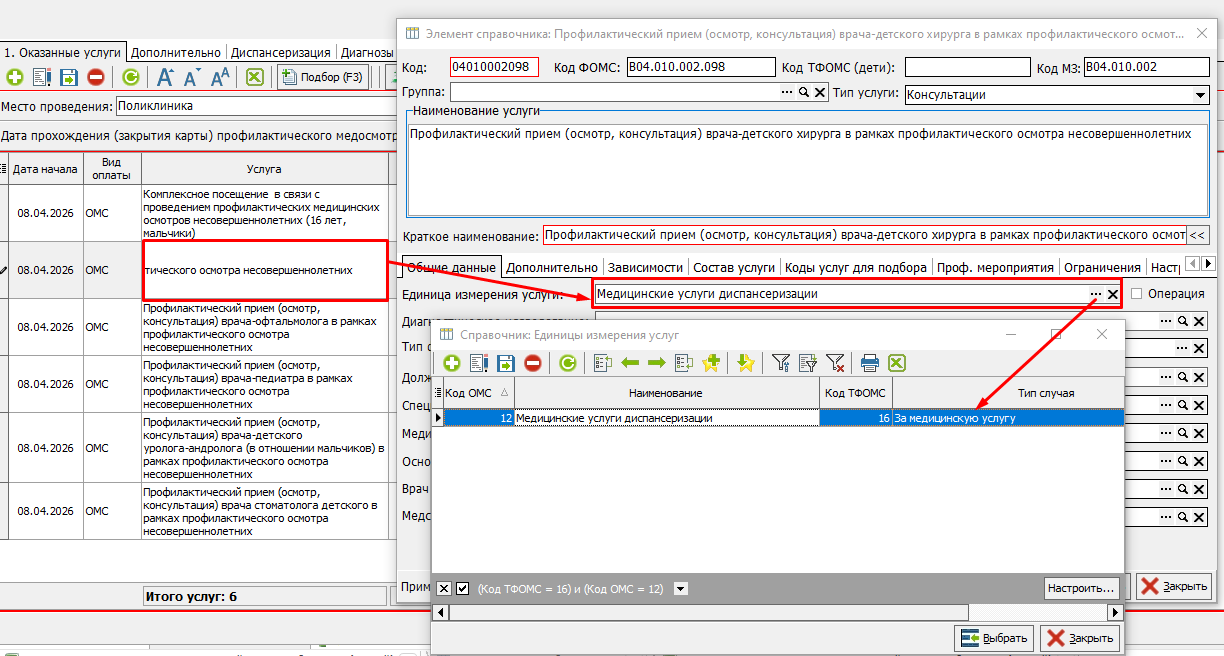Save service record with floppy disk icon
1224x656 pixels.
click(69, 77)
